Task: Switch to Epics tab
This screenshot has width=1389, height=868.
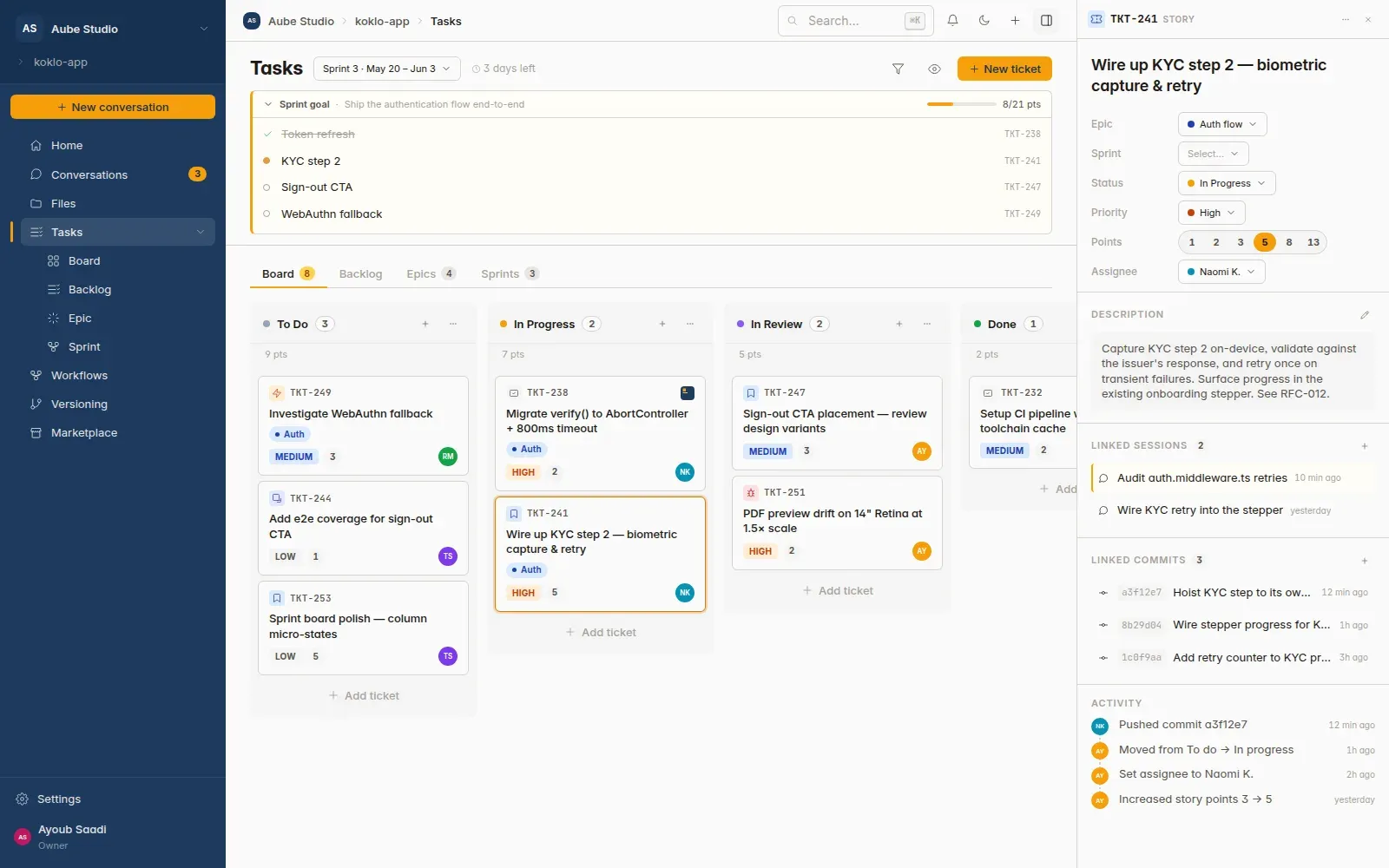Action: coord(431,274)
